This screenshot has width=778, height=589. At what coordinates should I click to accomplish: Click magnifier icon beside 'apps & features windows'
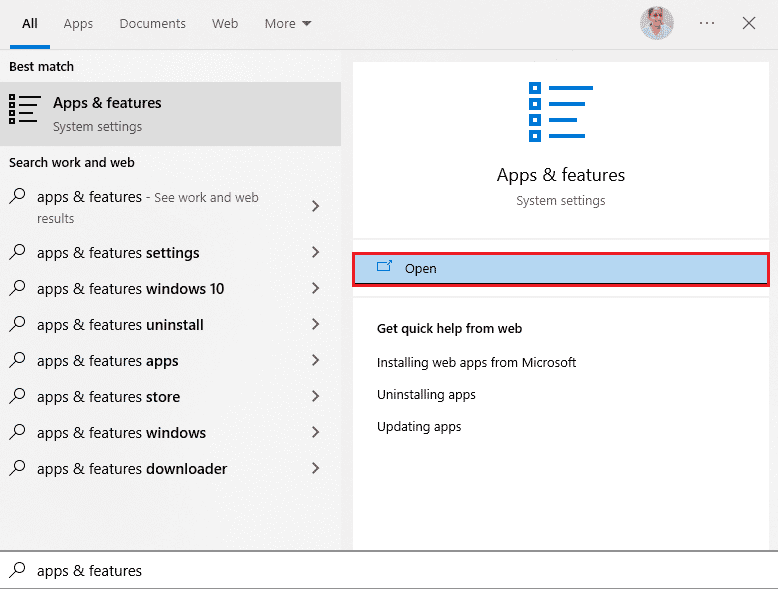(17, 432)
